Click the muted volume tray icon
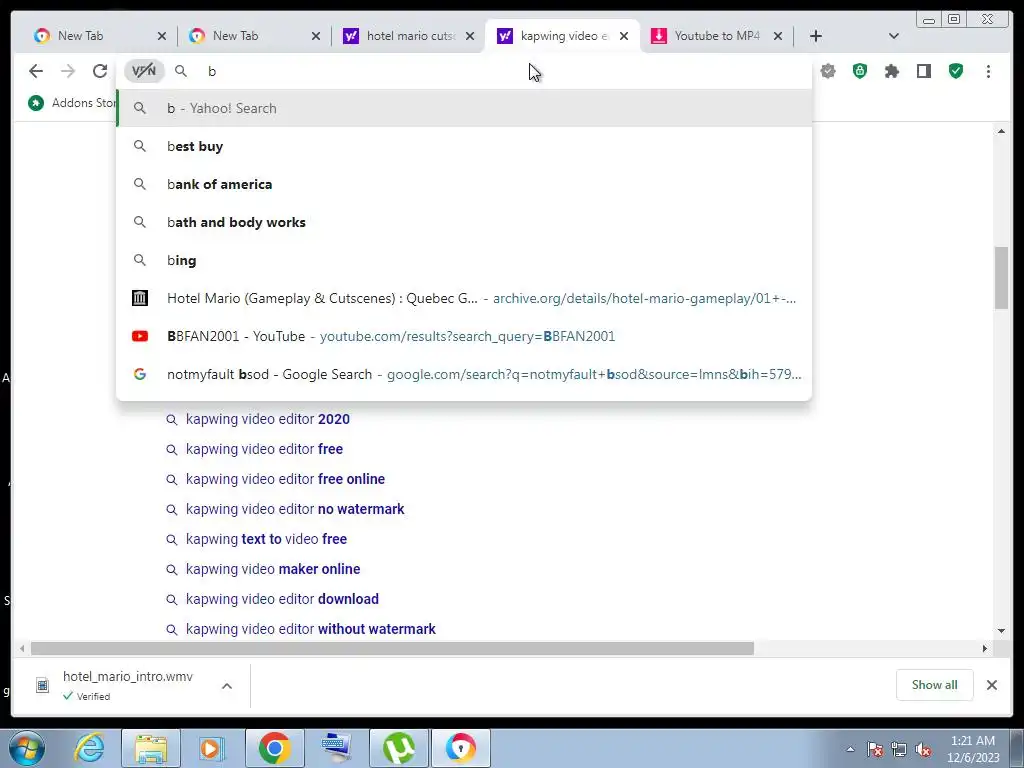The height and width of the screenshot is (768, 1024). pyautogui.click(x=923, y=749)
